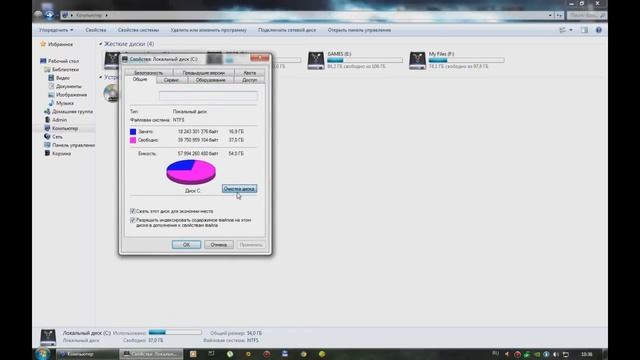
Task: Click the taskbar clock
Action: point(587,354)
